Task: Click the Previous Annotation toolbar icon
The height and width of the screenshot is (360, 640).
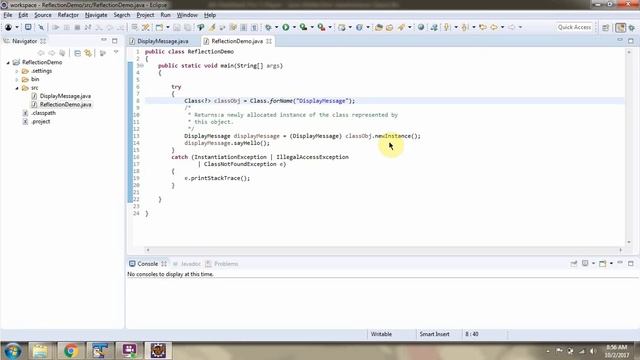Action: pyautogui.click(x=465, y=27)
